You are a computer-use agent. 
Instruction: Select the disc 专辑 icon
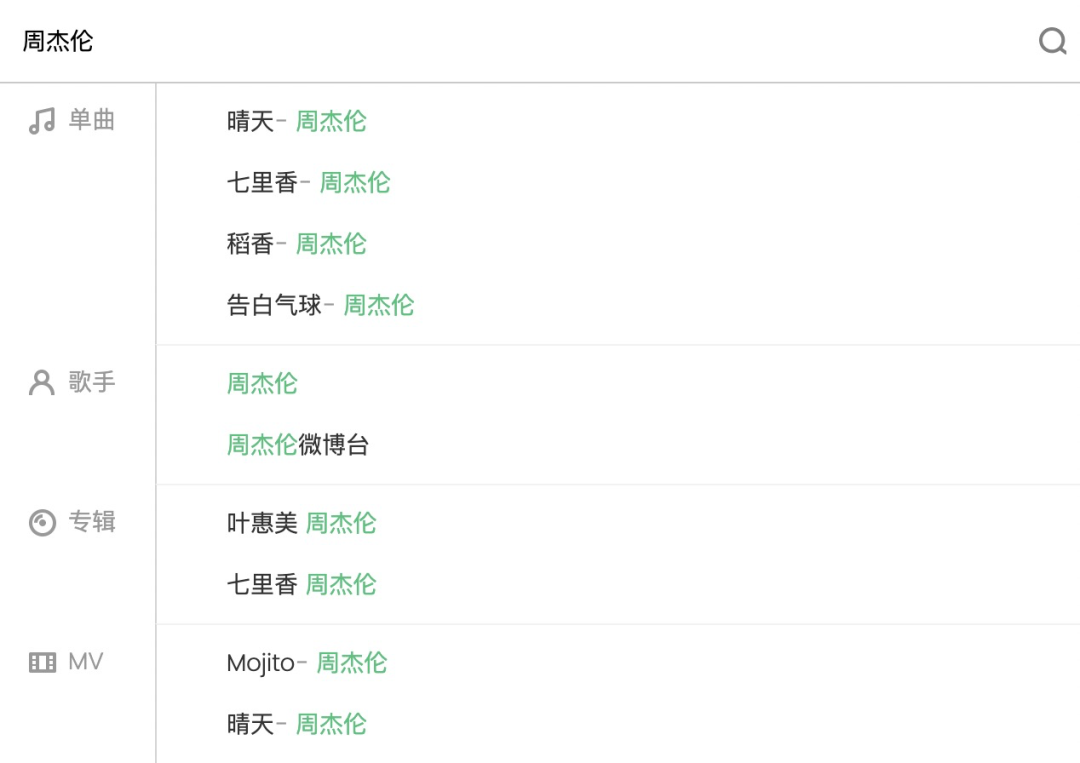pos(42,523)
